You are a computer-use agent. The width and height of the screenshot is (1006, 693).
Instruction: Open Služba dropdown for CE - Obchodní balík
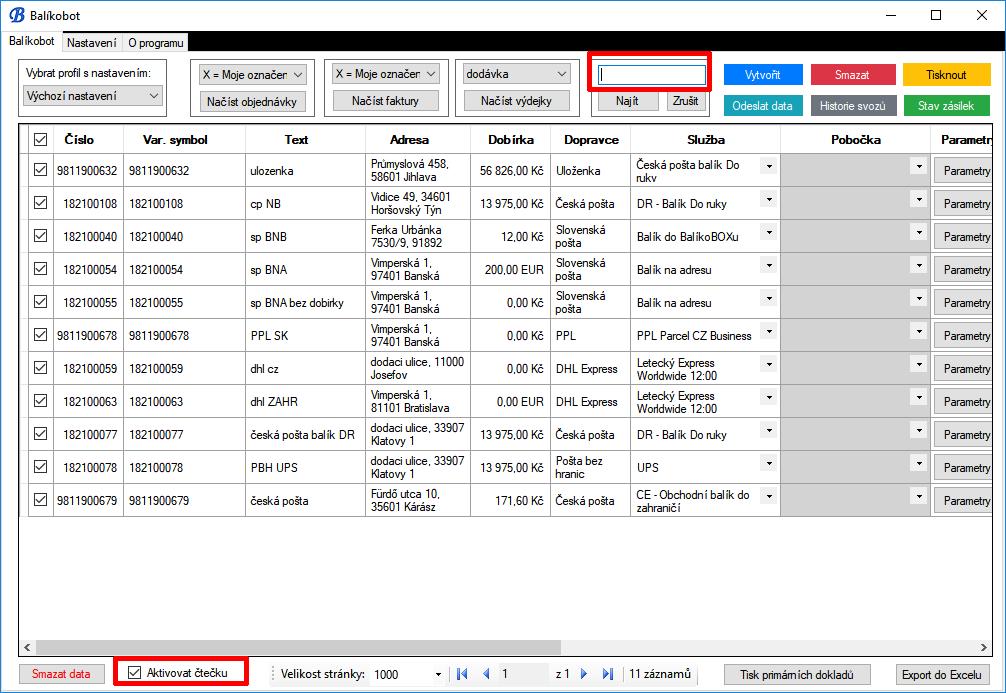(769, 496)
